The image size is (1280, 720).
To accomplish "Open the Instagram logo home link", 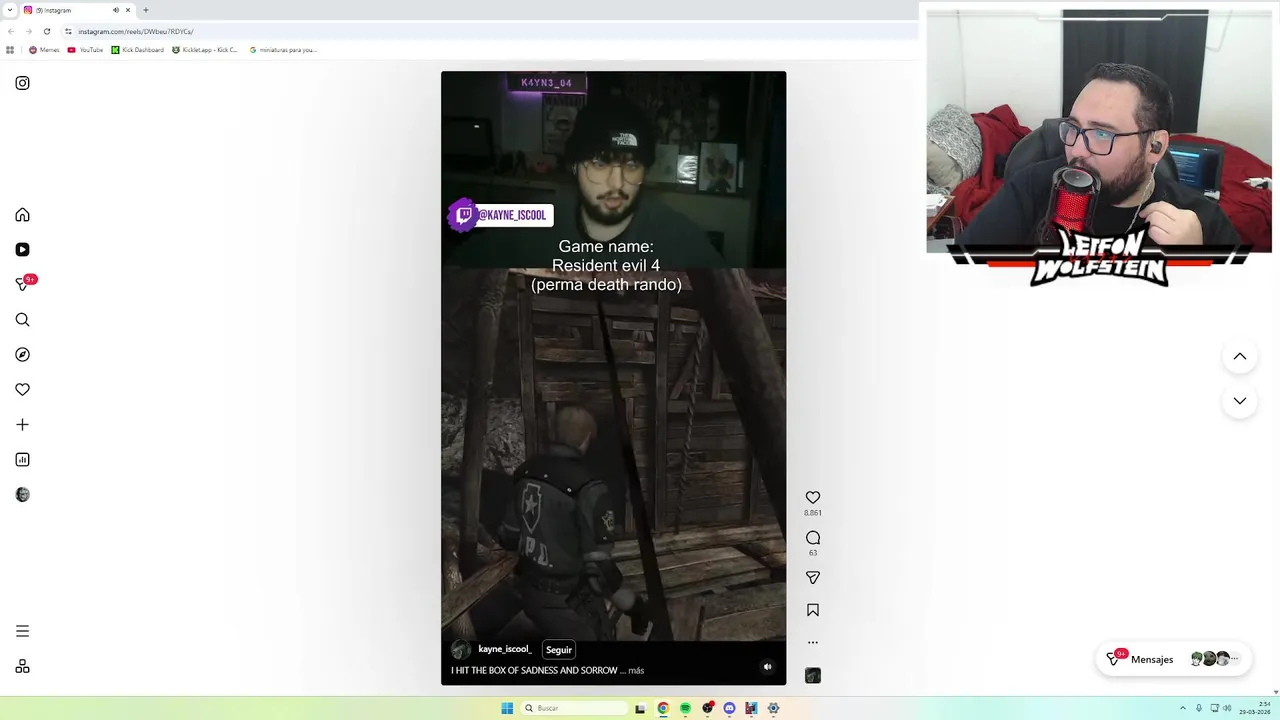I will click(22, 83).
